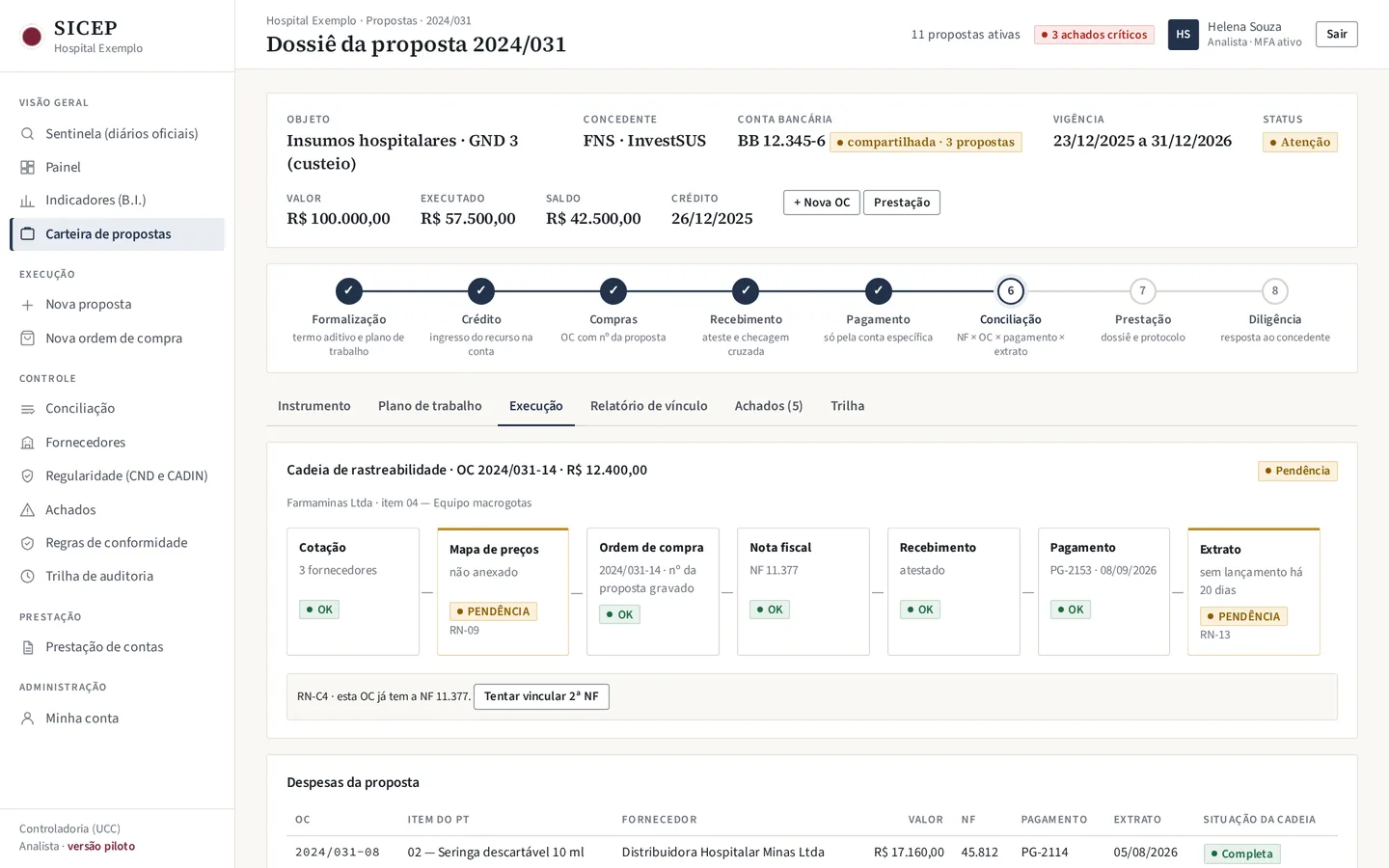Select step 8 Diligência circle
The image size is (1389, 868).
pos(1275,290)
